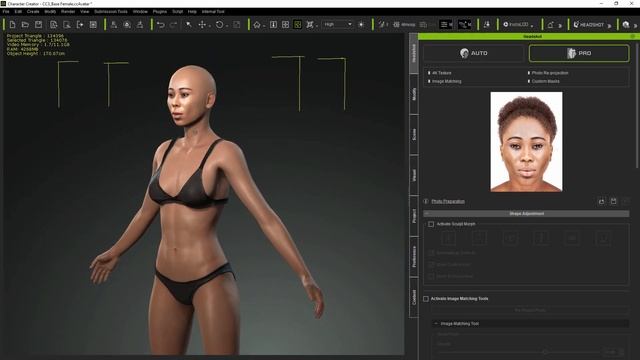The height and width of the screenshot is (360, 640).
Task: Open the Home view dropdown arrow
Action: [x=264, y=26]
